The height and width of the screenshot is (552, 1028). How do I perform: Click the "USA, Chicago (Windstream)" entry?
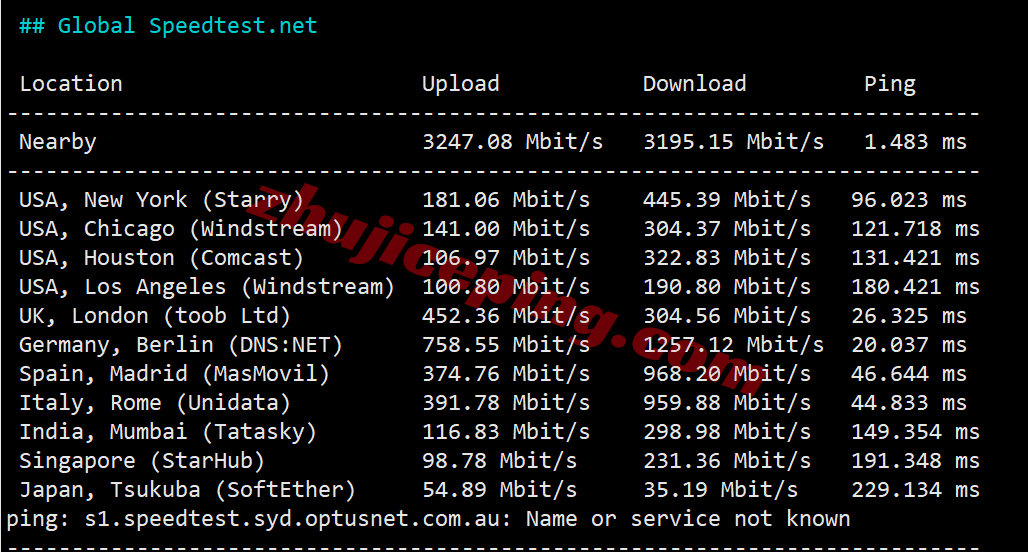[x=181, y=229]
